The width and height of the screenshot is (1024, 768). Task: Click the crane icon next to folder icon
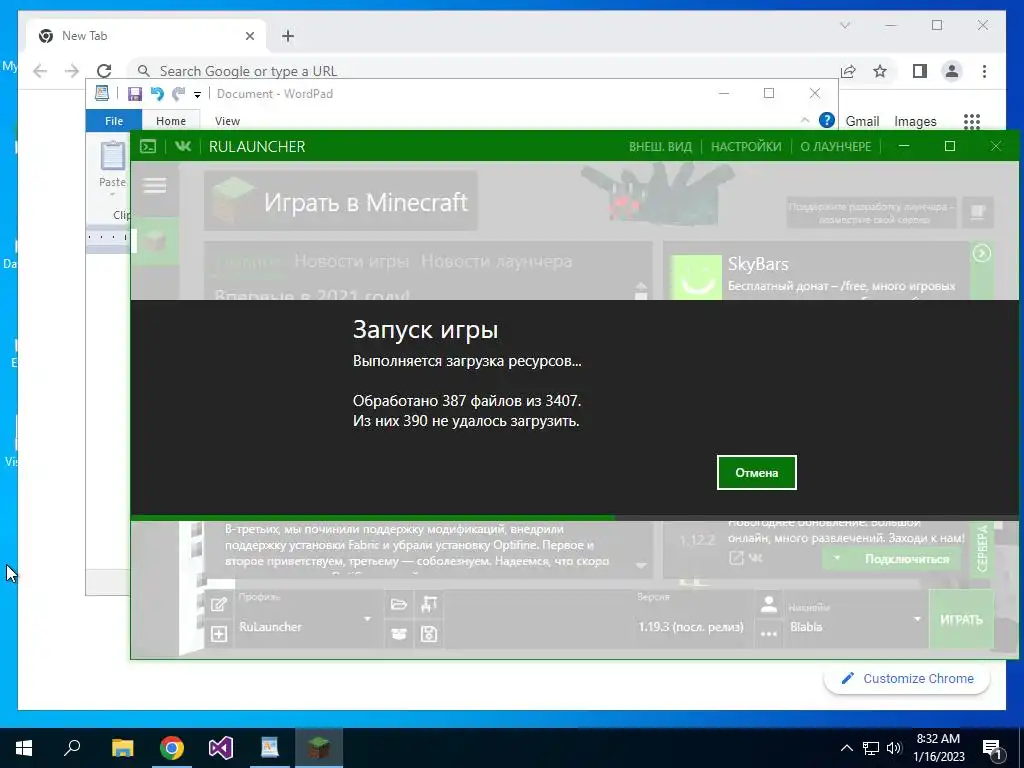428,604
